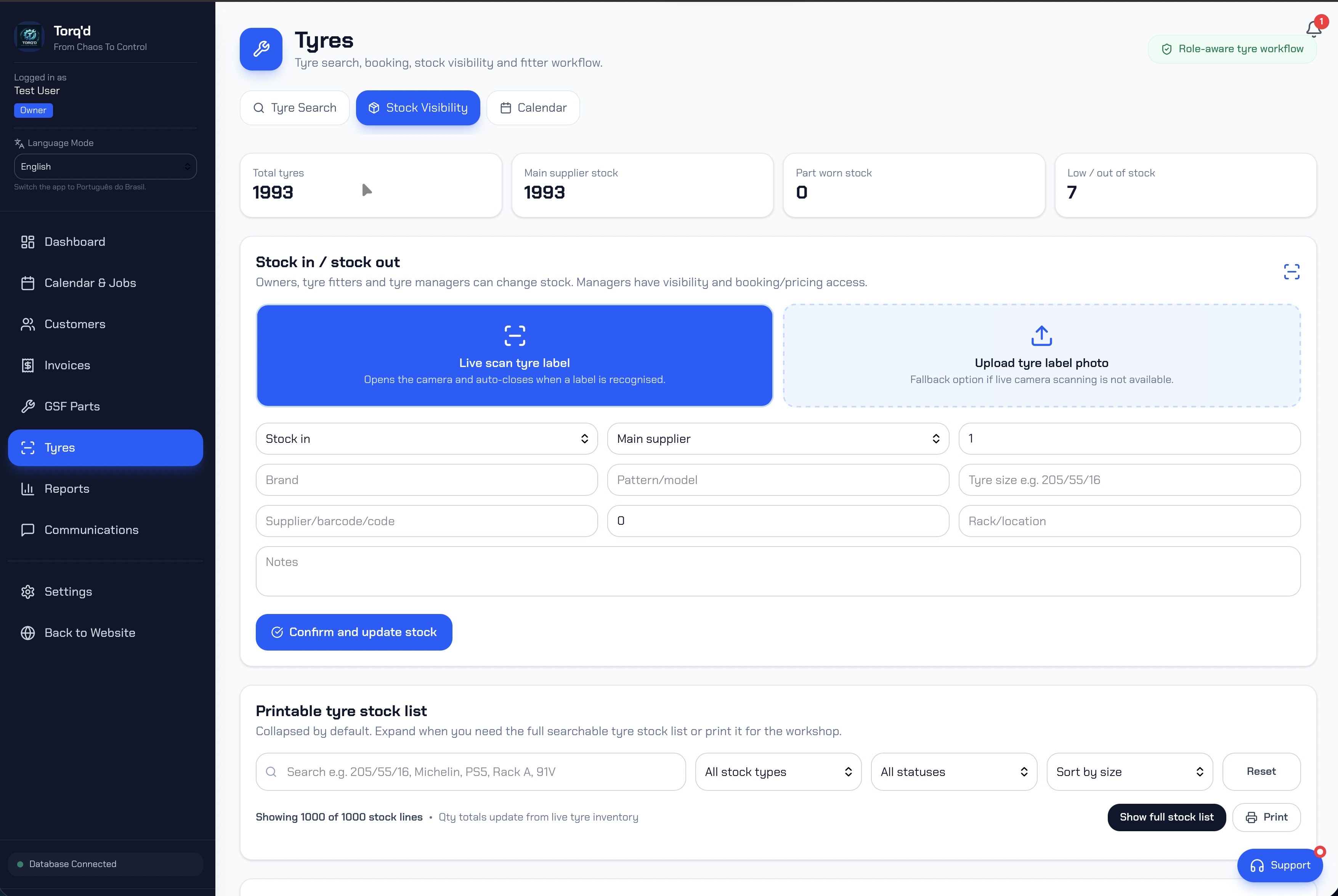Open Support chat headset button
The image size is (1338, 896).
point(1280,865)
